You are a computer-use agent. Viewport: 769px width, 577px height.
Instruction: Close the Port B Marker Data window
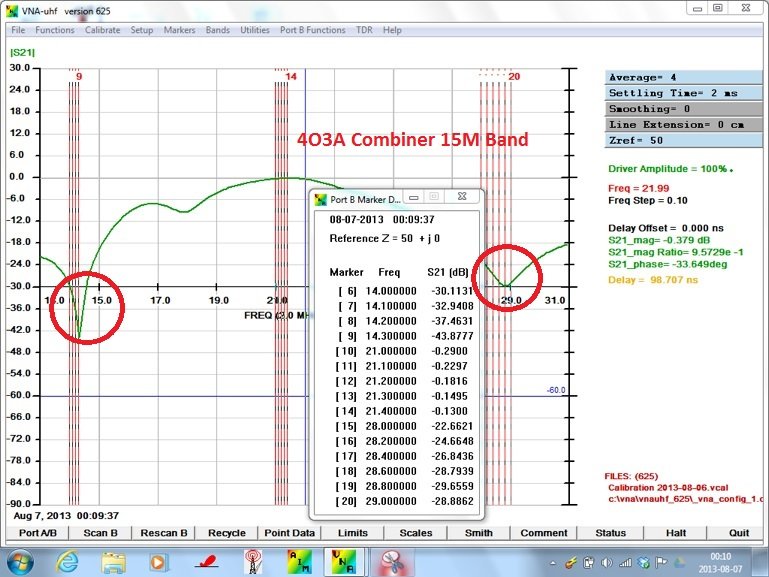click(461, 197)
